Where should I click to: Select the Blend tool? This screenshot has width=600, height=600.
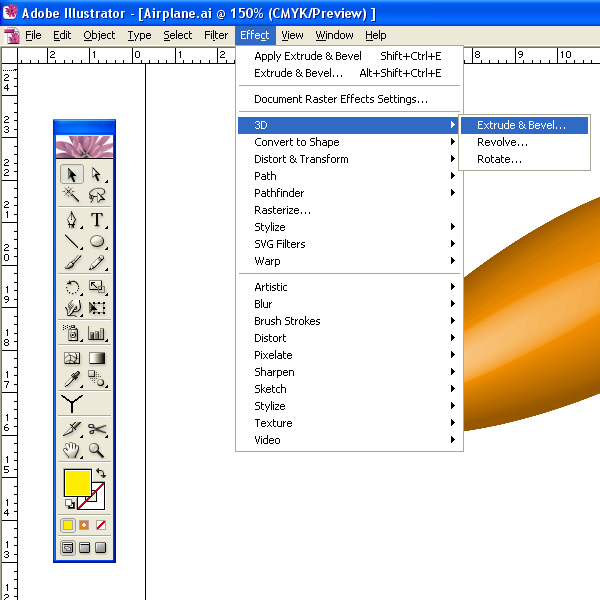click(x=97, y=379)
